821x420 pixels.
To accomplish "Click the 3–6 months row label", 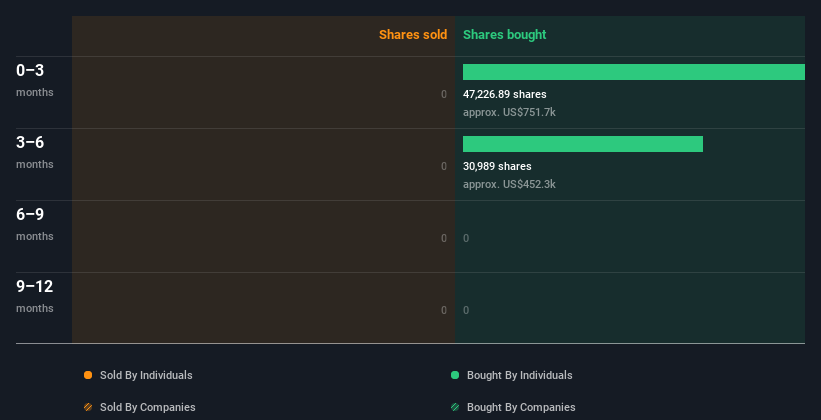I will click(x=35, y=152).
